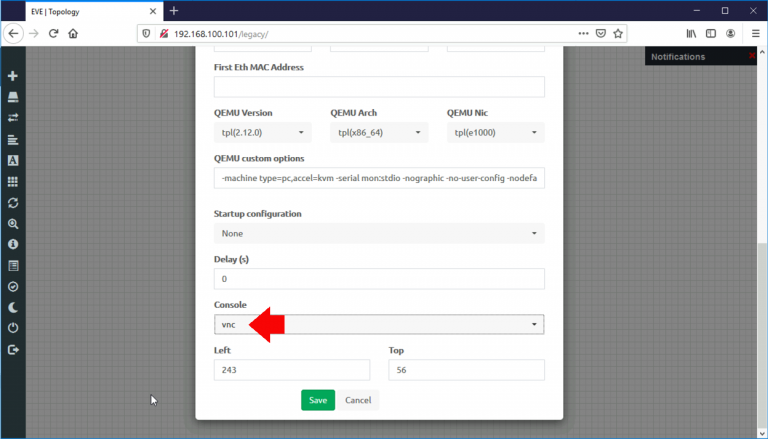Click the checkmark circle sidebar icon
The width and height of the screenshot is (768, 439).
click(13, 287)
